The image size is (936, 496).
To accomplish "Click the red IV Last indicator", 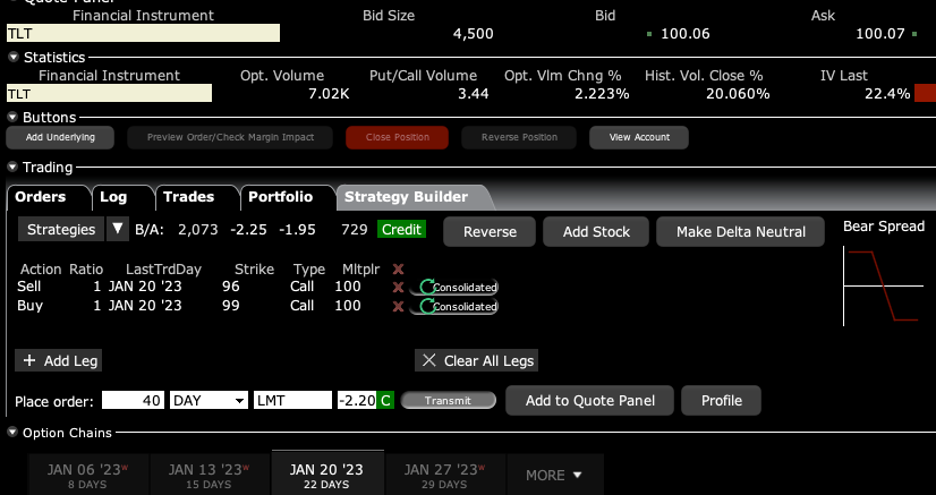I will (x=924, y=93).
